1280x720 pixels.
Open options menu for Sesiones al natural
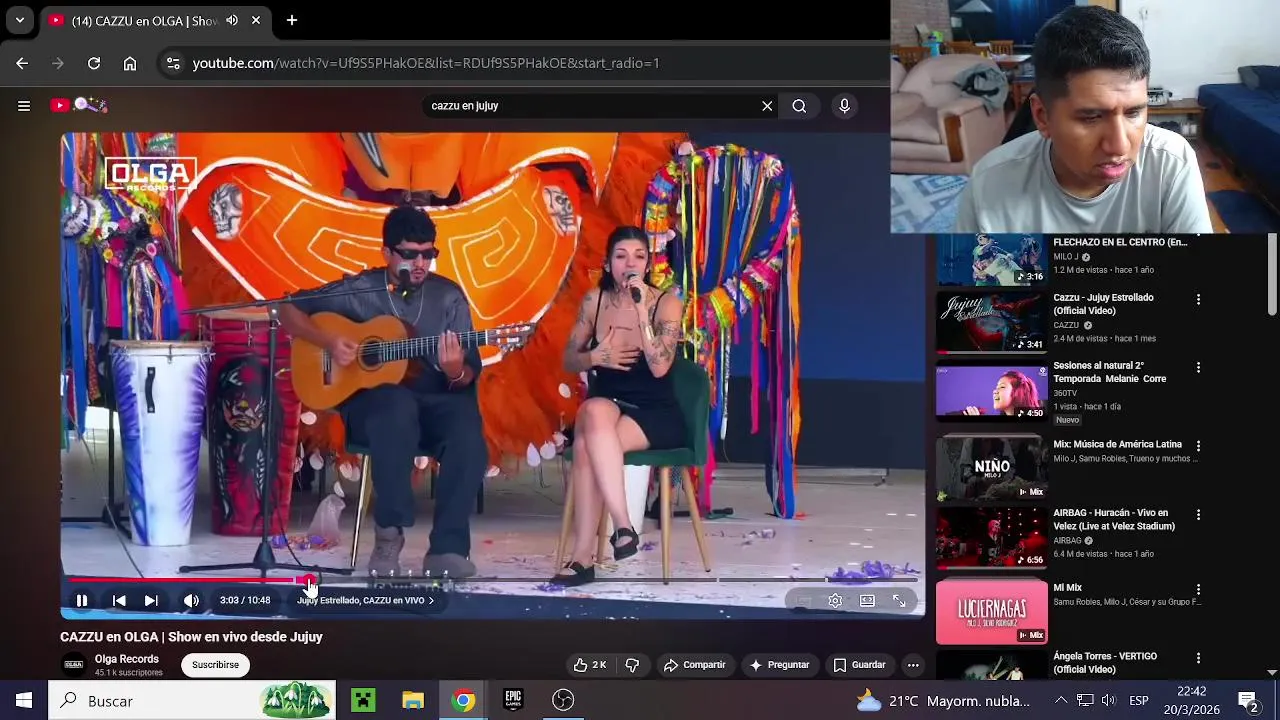1198,367
